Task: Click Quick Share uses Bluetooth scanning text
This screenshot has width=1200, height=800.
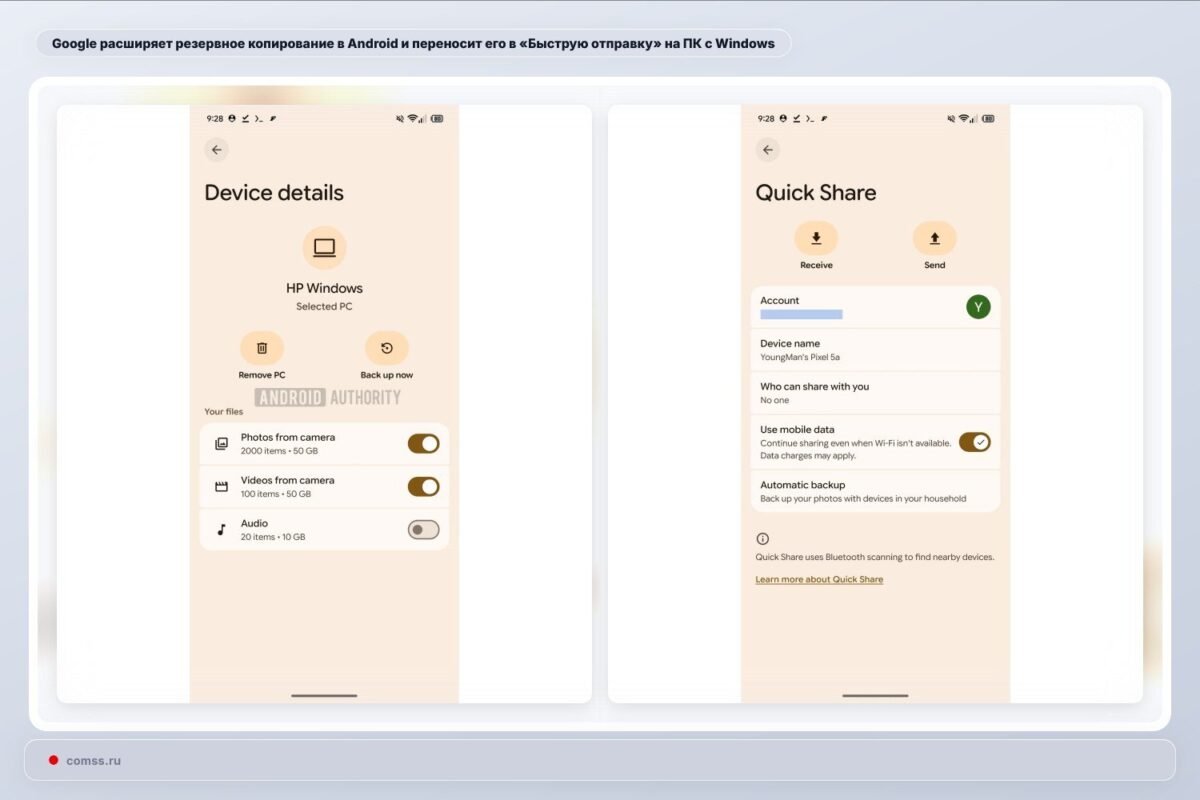Action: coord(875,557)
